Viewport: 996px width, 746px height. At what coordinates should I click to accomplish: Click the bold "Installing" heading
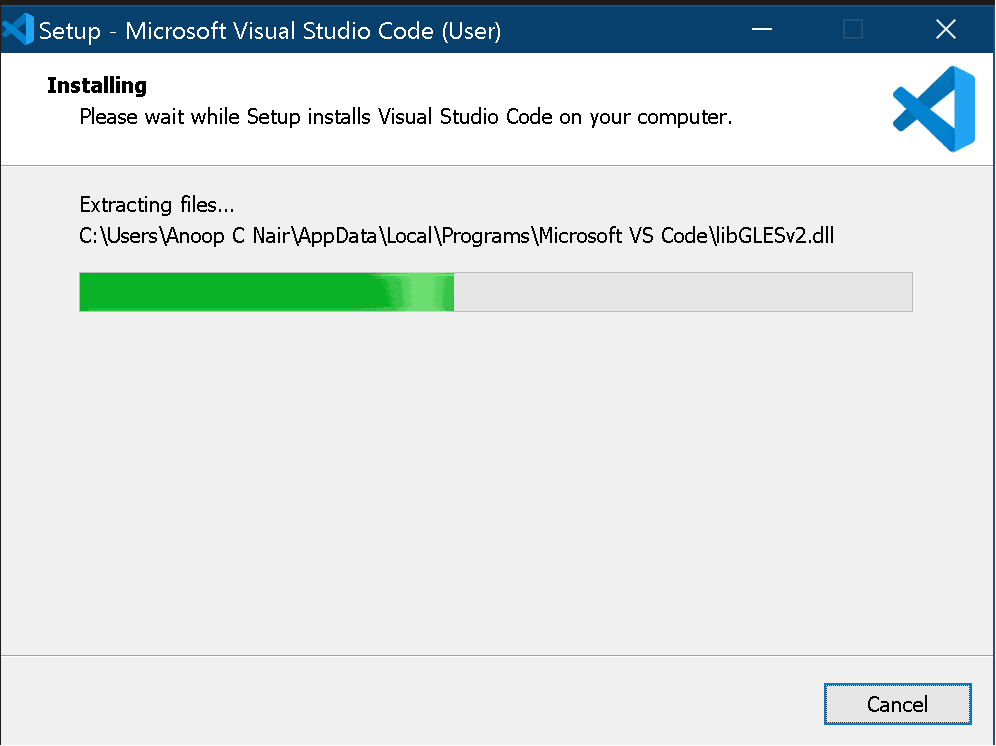pos(97,86)
